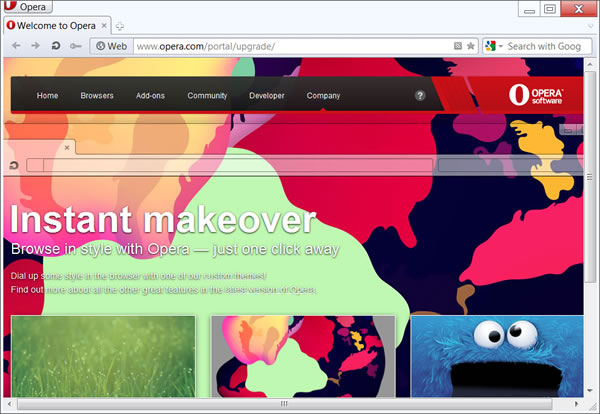
Task: Open the Add-ons navigation link
Action: point(150,96)
